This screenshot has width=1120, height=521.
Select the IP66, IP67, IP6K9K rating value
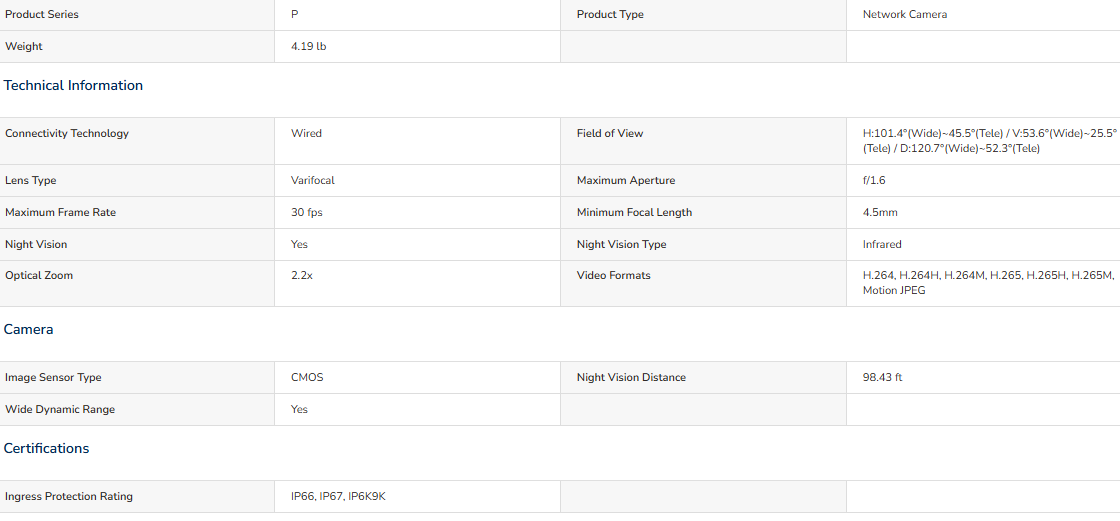(338, 497)
